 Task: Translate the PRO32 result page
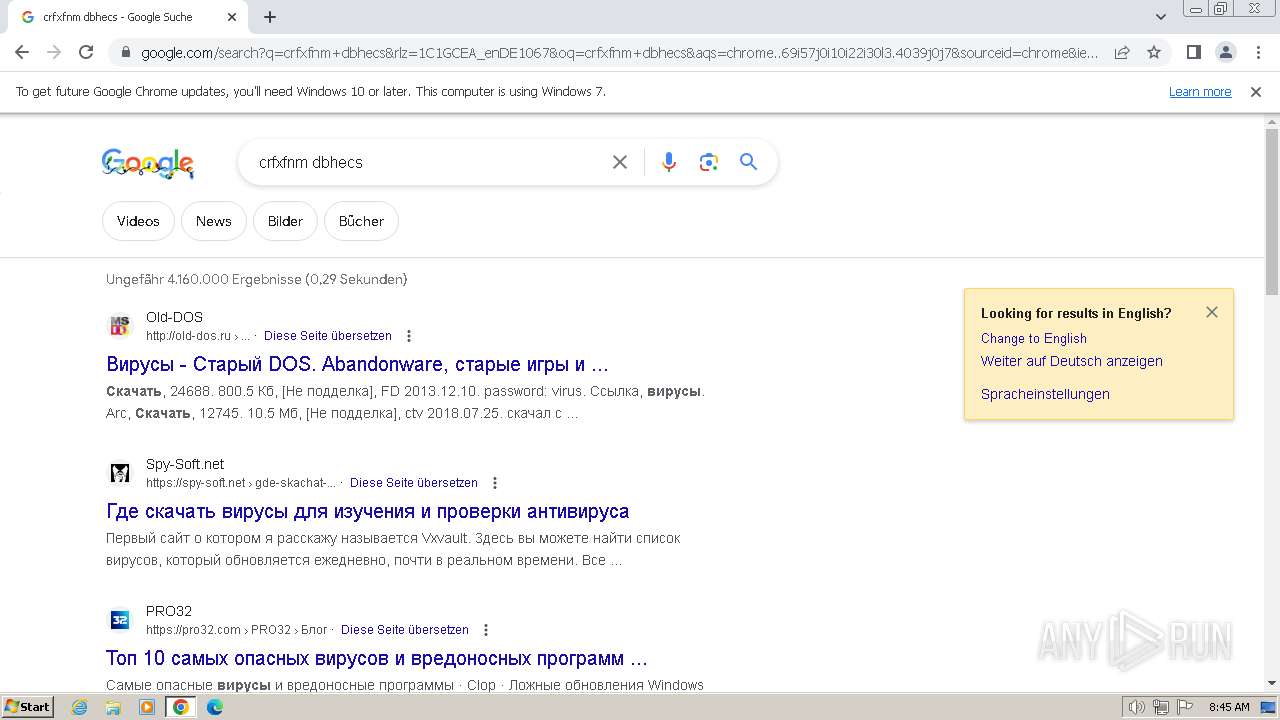(x=405, y=630)
